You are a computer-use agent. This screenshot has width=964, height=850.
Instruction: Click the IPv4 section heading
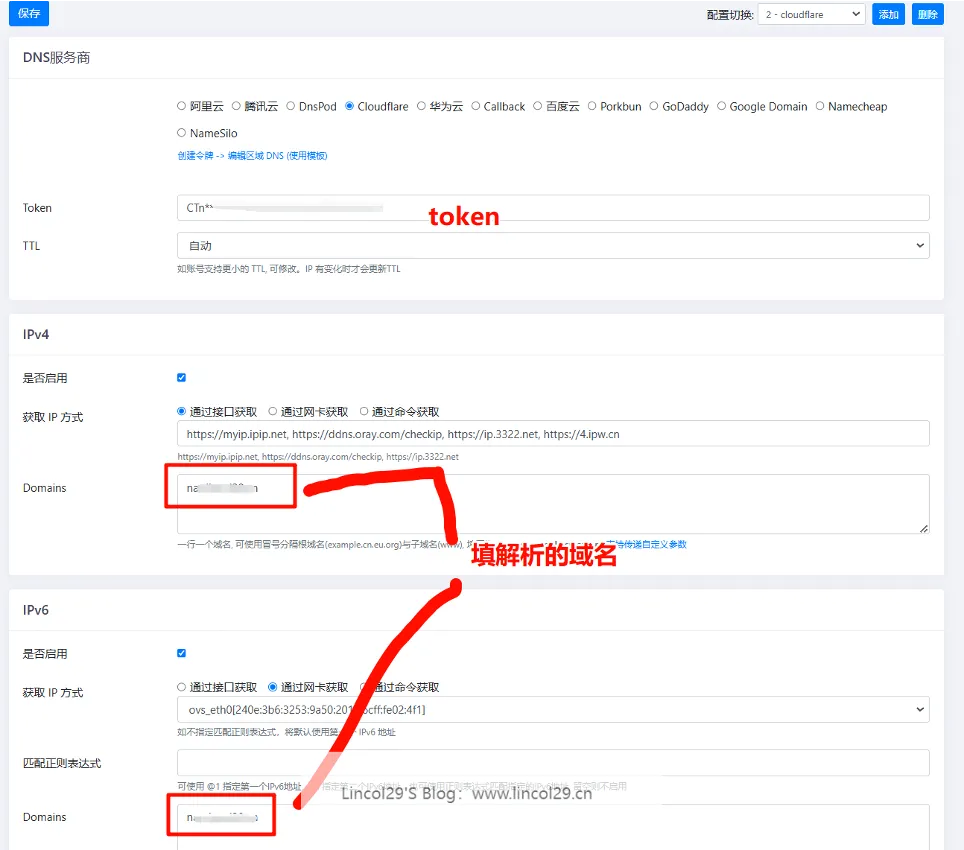[x=36, y=334]
